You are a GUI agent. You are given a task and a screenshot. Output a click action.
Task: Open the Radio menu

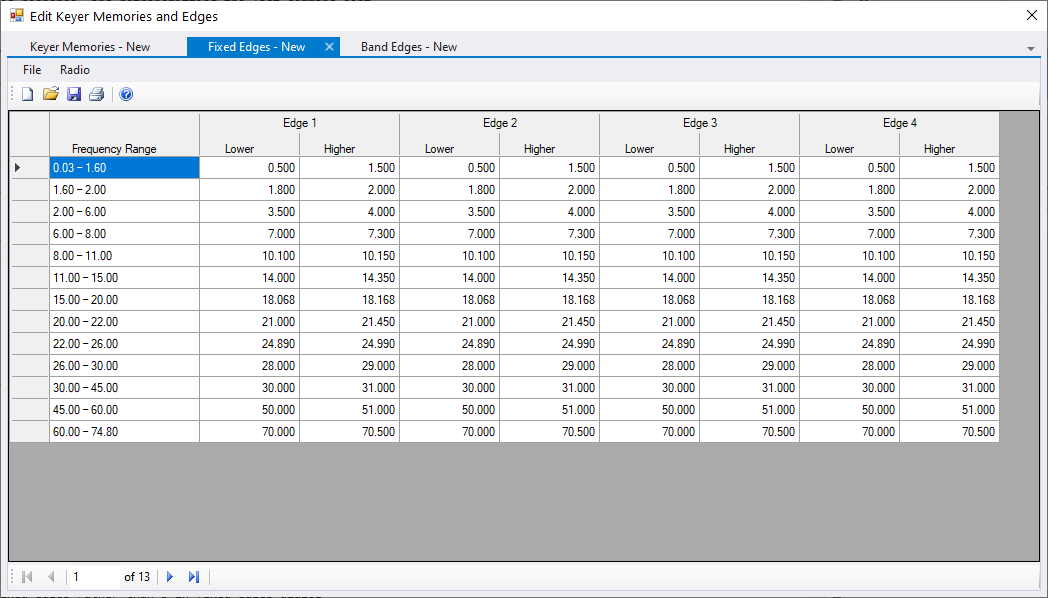point(75,69)
